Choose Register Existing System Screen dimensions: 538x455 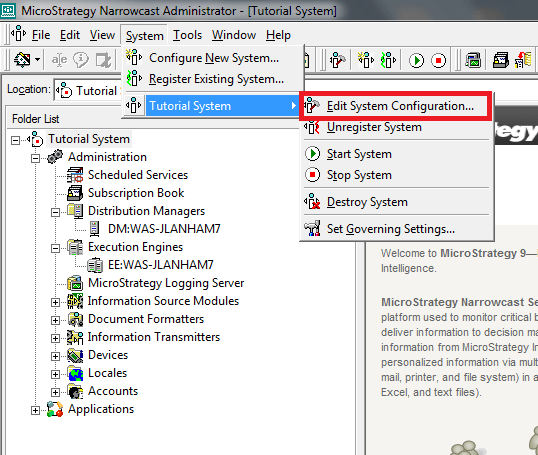pos(213,79)
